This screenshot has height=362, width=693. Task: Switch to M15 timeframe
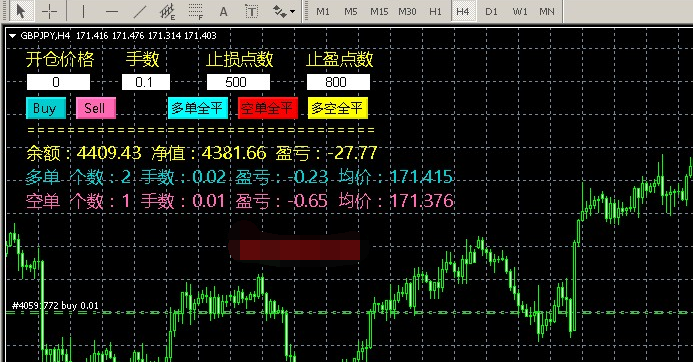coord(379,11)
